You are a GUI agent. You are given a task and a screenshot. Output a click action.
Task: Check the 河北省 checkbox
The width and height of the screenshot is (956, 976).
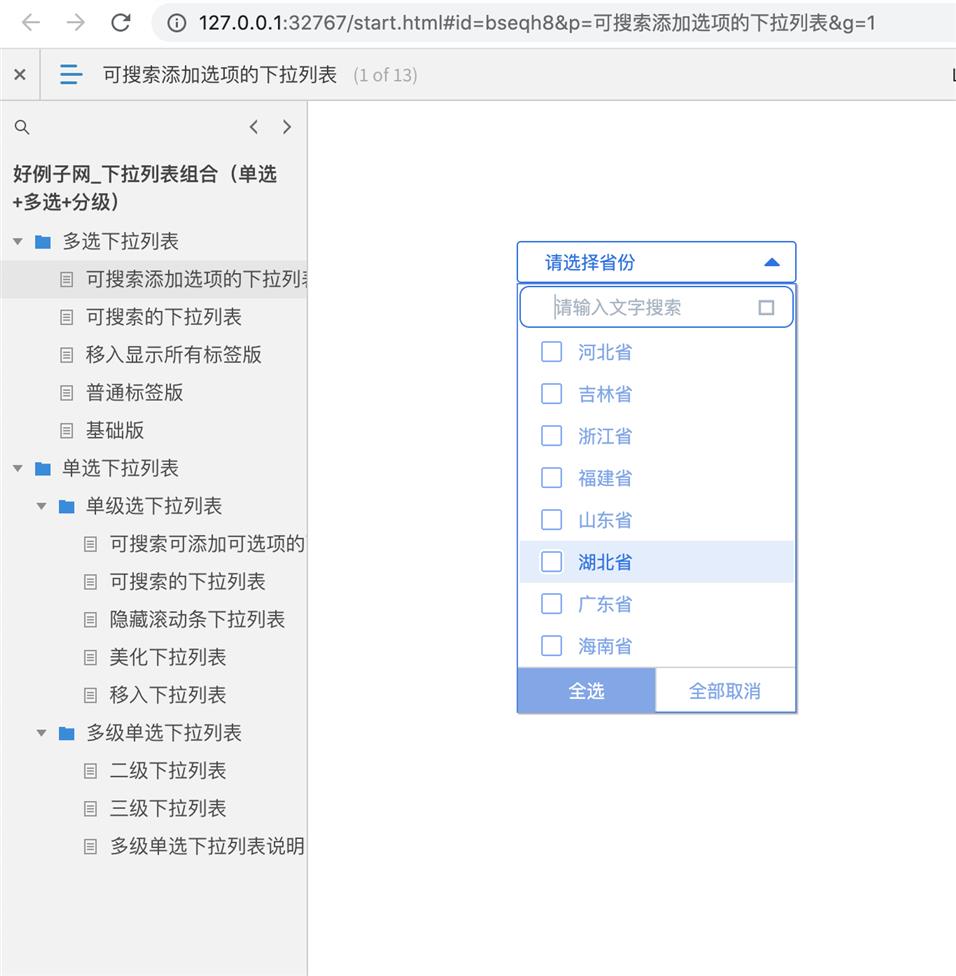tap(551, 352)
